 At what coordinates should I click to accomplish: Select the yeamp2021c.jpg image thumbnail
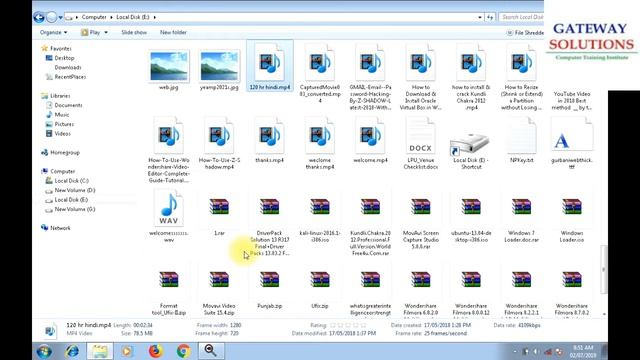pos(219,66)
